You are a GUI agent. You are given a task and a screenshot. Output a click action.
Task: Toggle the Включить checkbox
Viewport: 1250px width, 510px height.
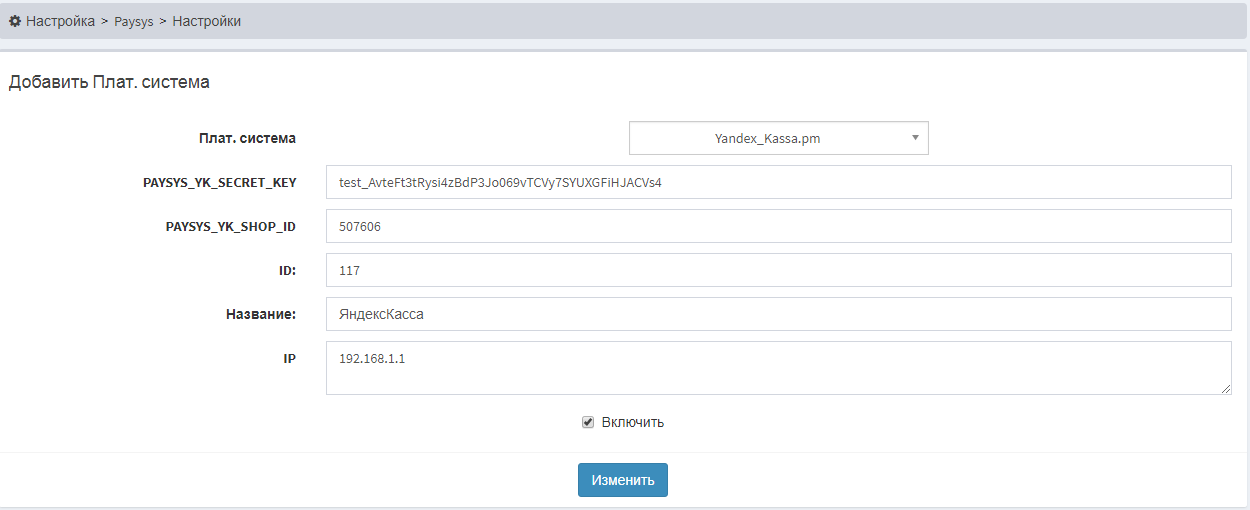click(x=588, y=422)
